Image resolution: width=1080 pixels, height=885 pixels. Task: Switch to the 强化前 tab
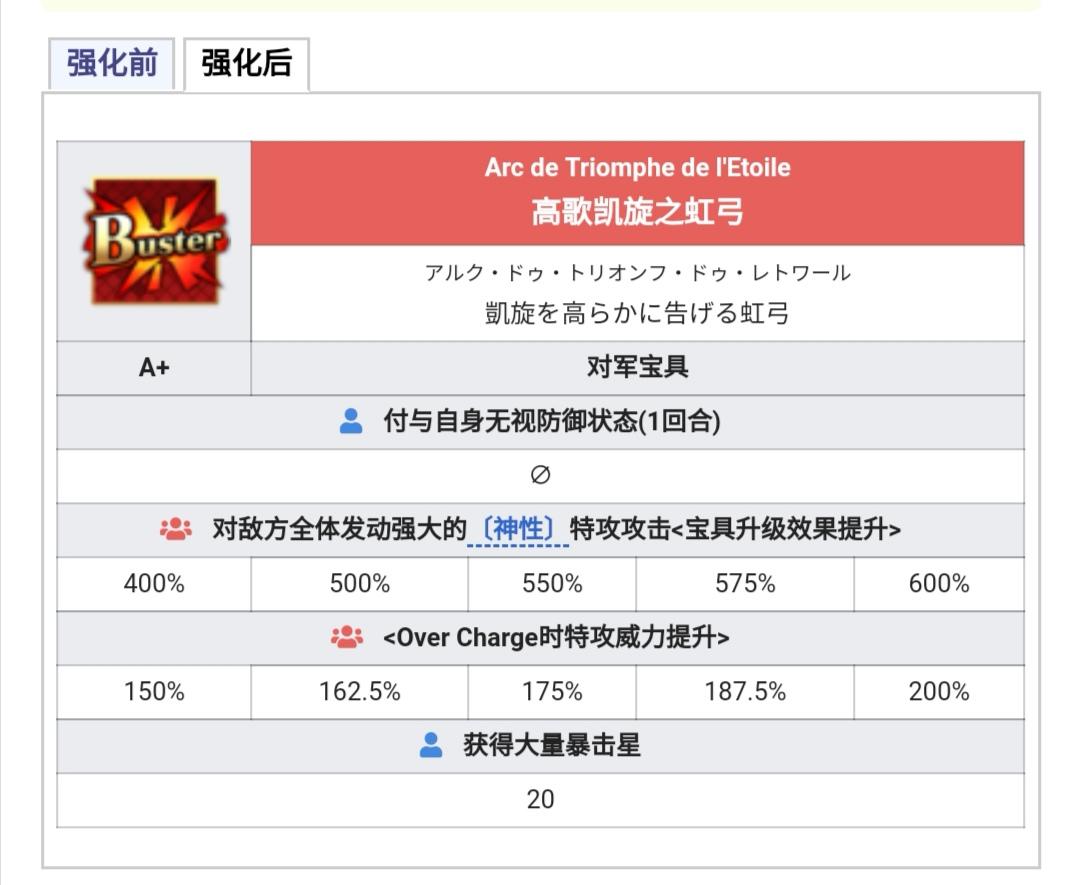point(112,63)
